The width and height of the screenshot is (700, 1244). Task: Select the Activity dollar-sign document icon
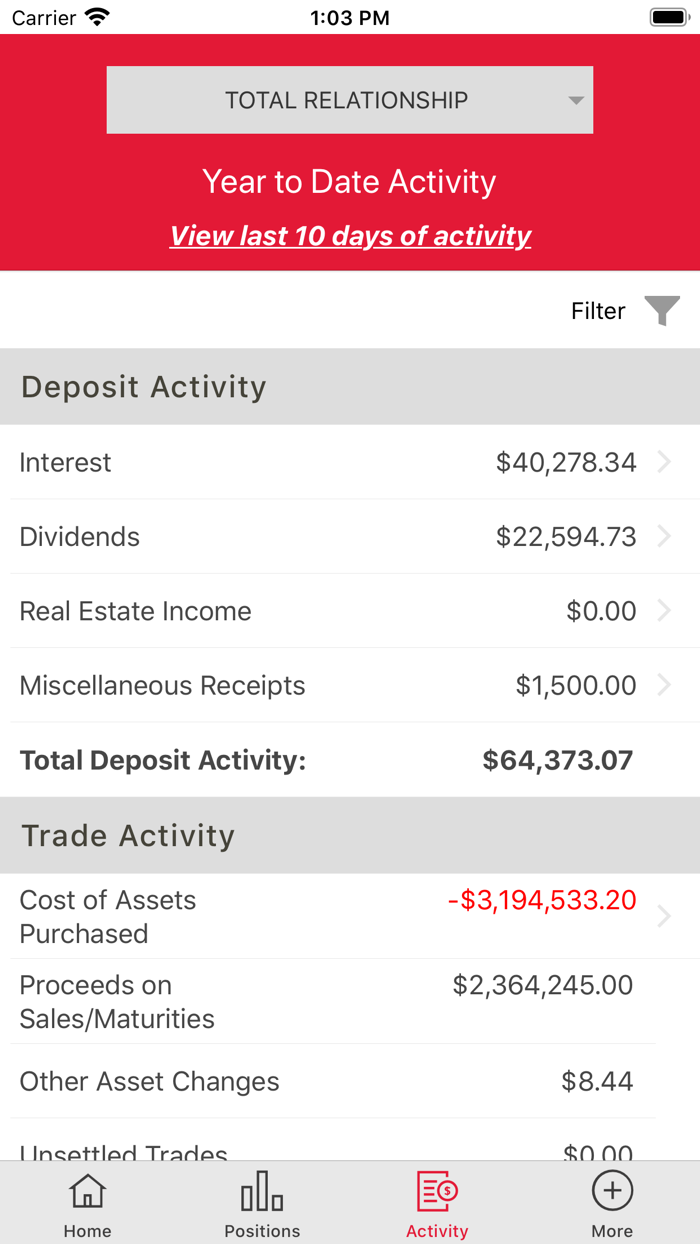[436, 1191]
